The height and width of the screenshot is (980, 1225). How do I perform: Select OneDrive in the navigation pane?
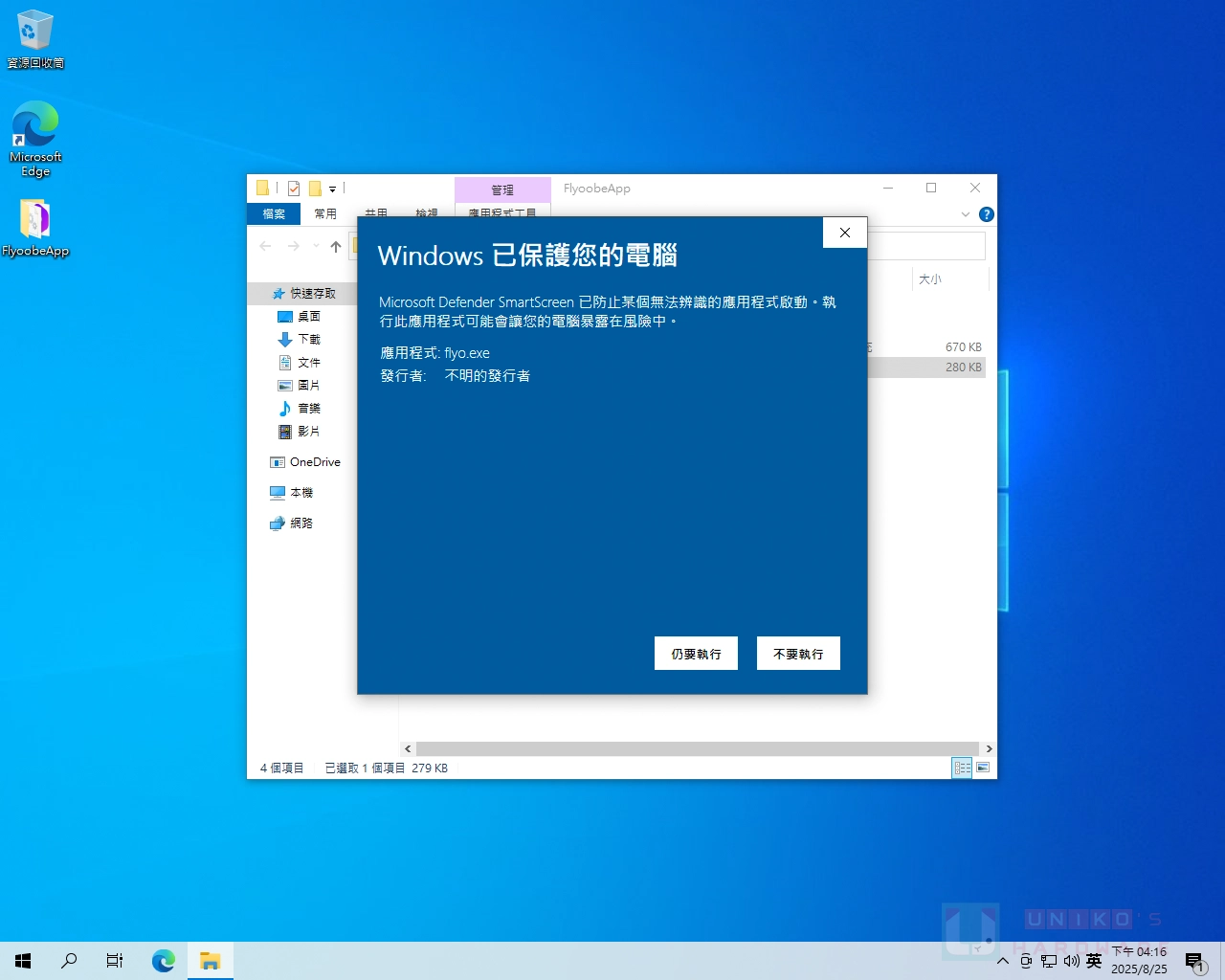pyautogui.click(x=315, y=462)
